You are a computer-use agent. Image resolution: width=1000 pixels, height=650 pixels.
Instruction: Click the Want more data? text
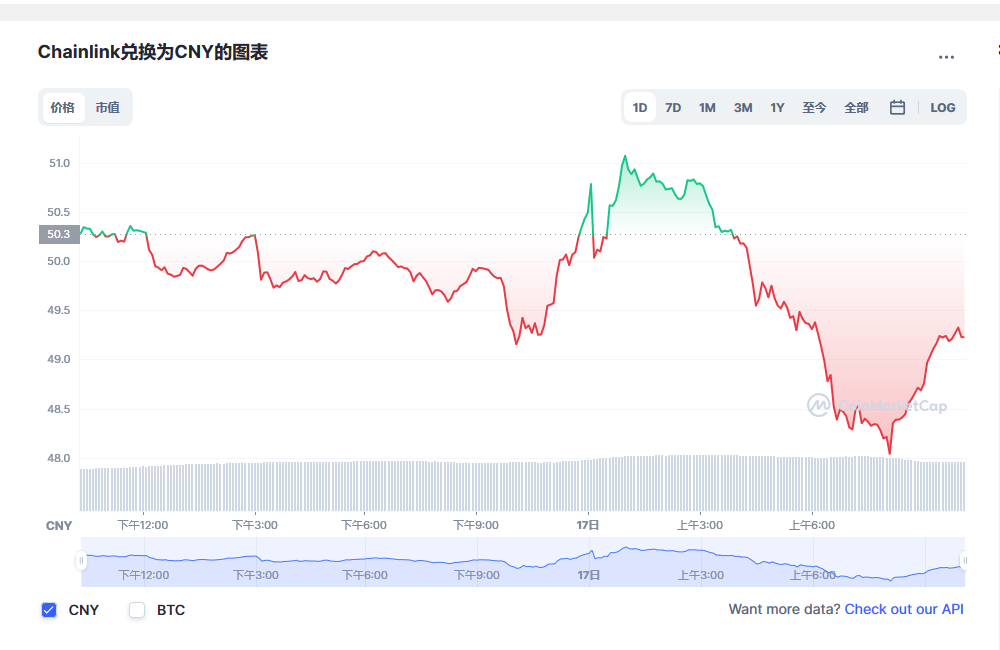pyautogui.click(x=784, y=609)
